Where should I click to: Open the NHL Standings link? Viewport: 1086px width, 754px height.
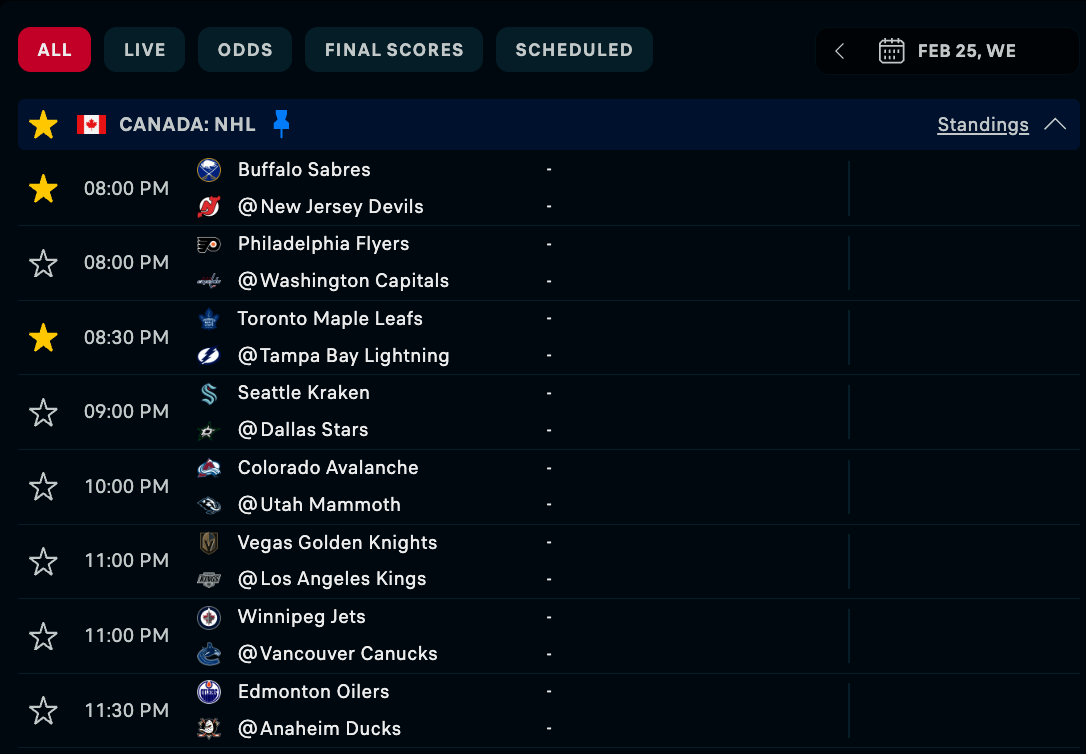983,125
